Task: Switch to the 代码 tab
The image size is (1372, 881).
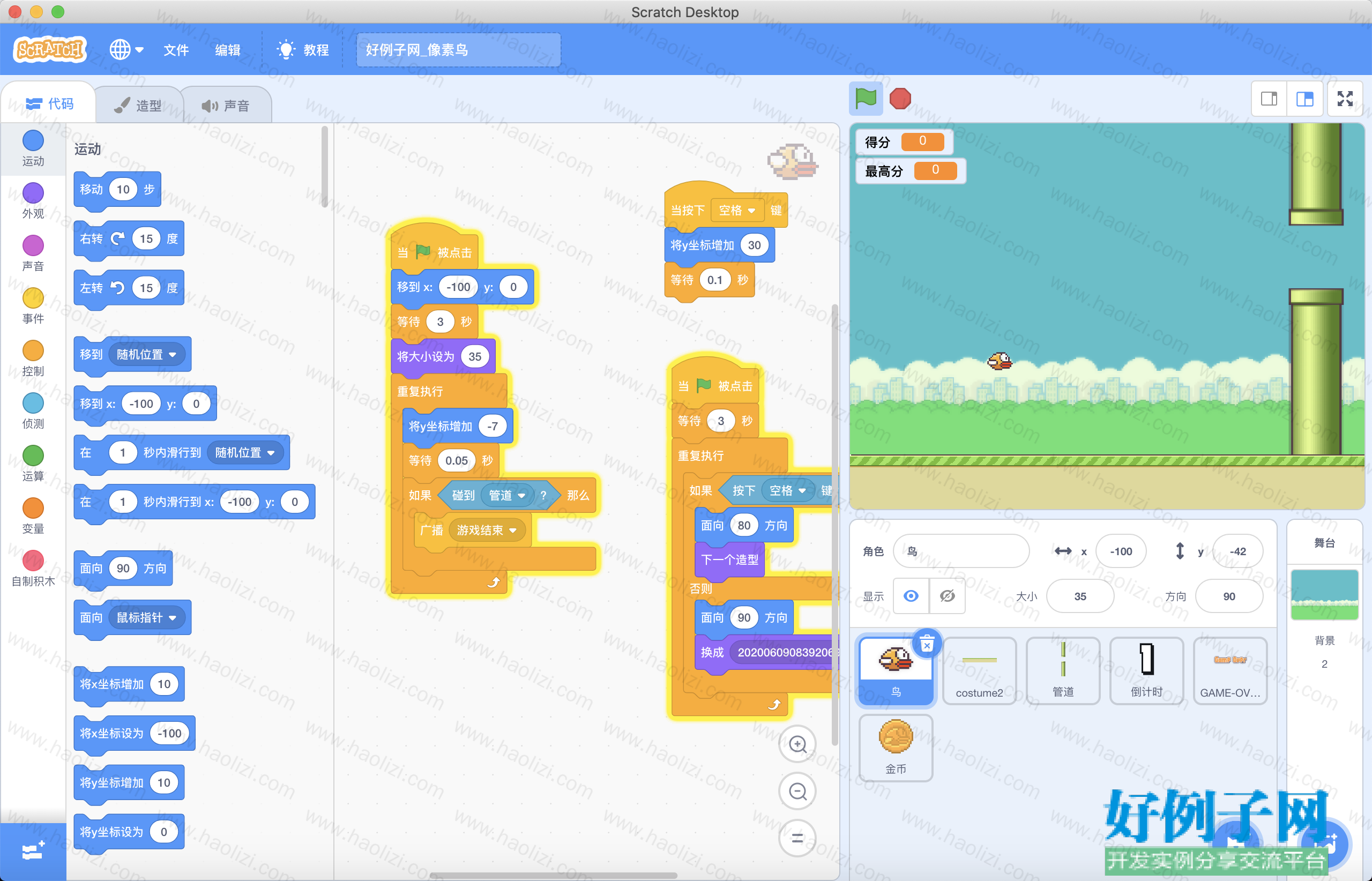Action: [49, 103]
